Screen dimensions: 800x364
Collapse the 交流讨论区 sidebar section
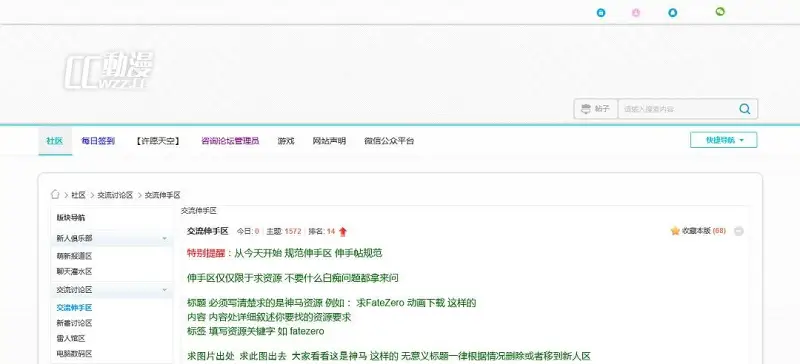164,290
